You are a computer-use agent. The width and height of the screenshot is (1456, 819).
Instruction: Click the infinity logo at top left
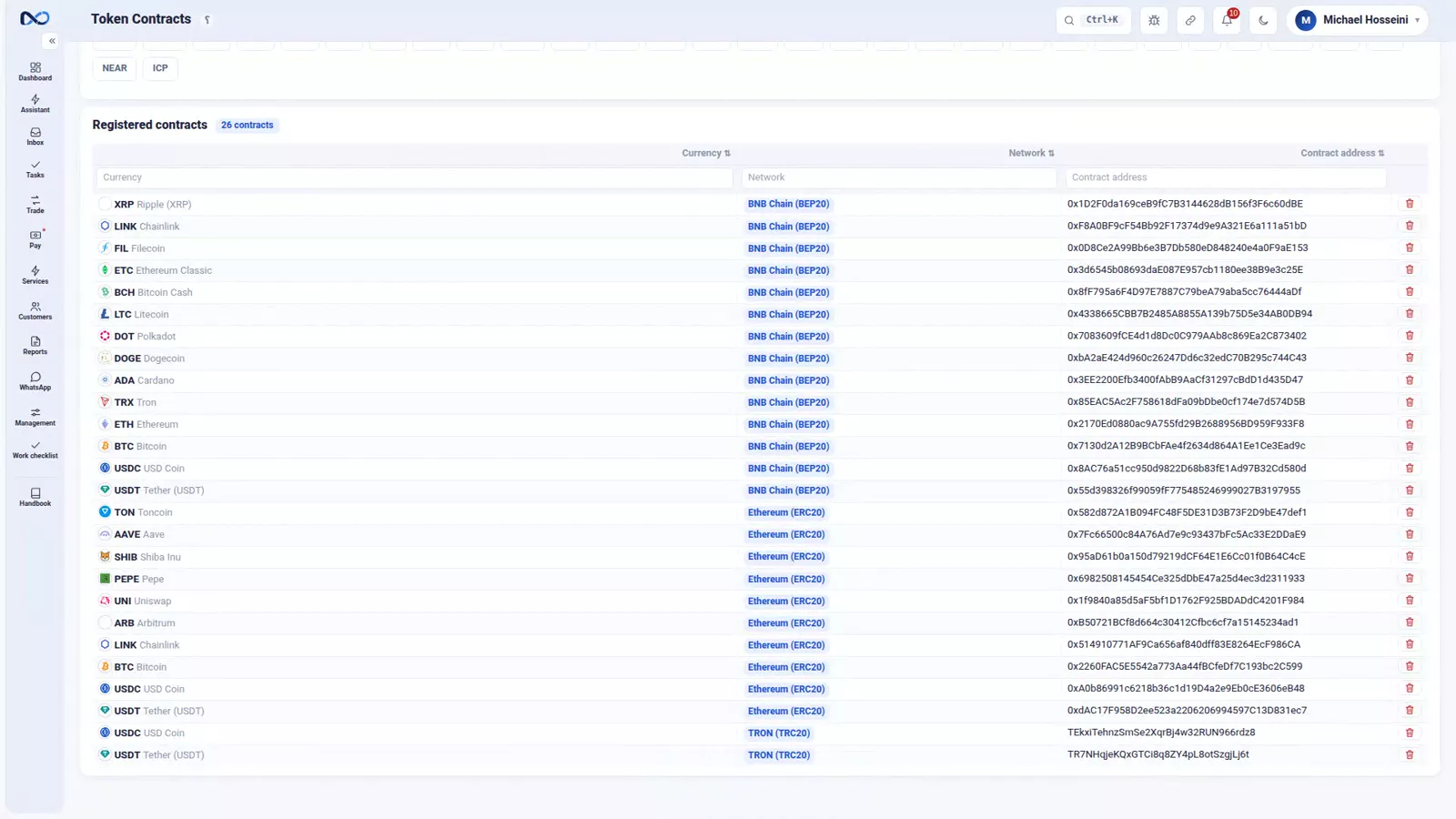(x=35, y=18)
